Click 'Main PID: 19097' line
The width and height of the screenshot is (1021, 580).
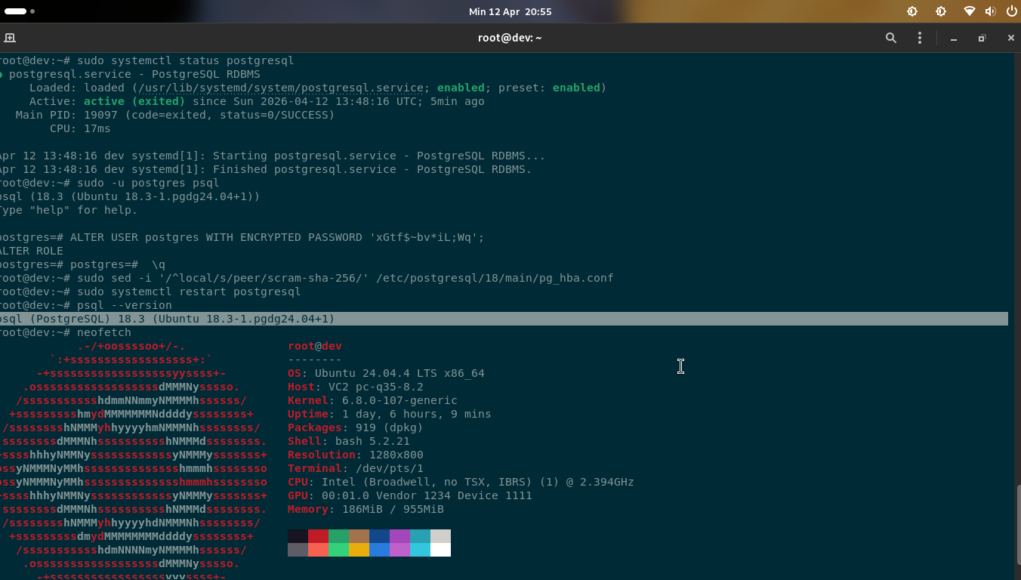[x=175, y=115]
